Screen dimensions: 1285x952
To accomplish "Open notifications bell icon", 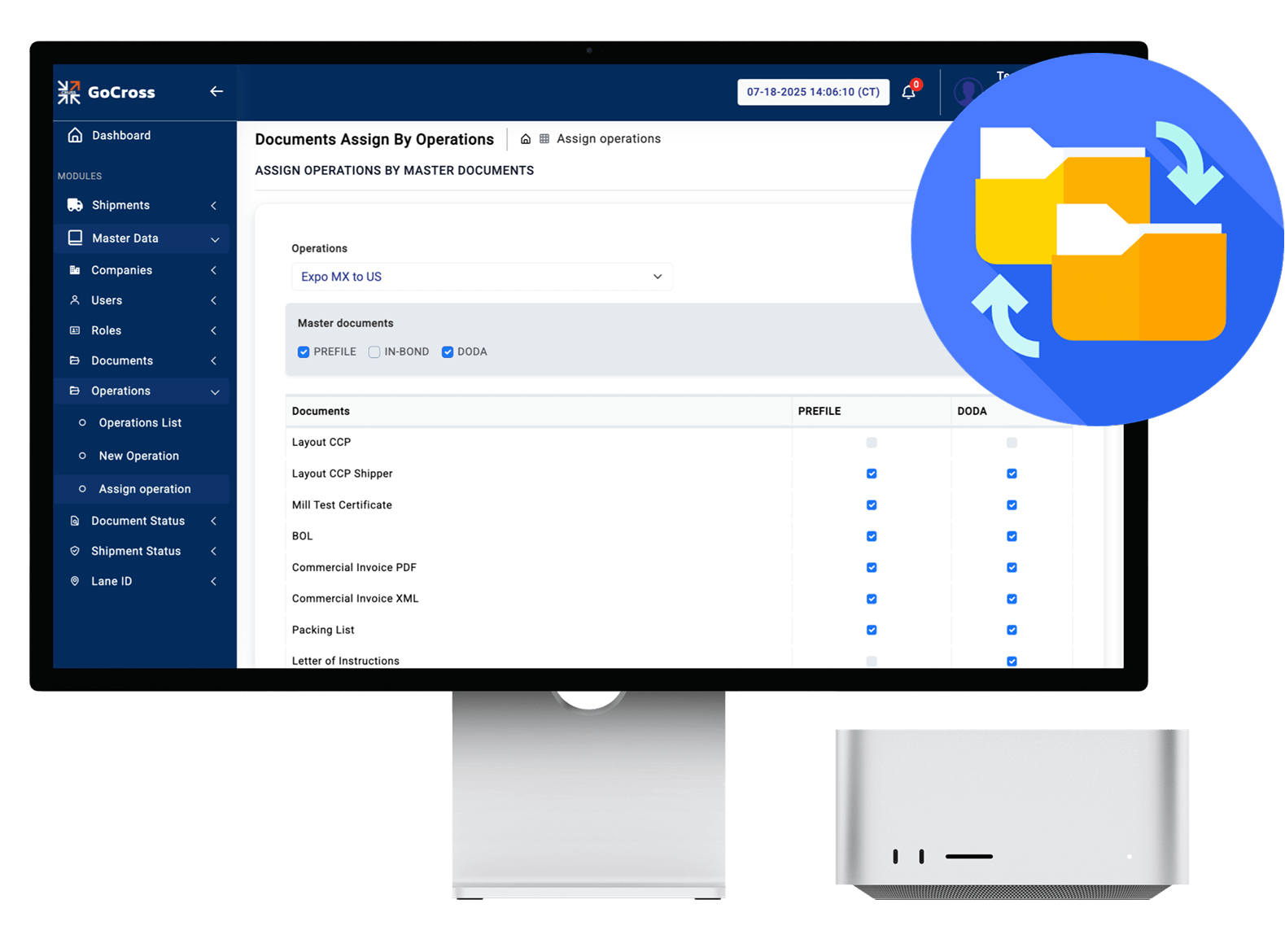I will [908, 92].
